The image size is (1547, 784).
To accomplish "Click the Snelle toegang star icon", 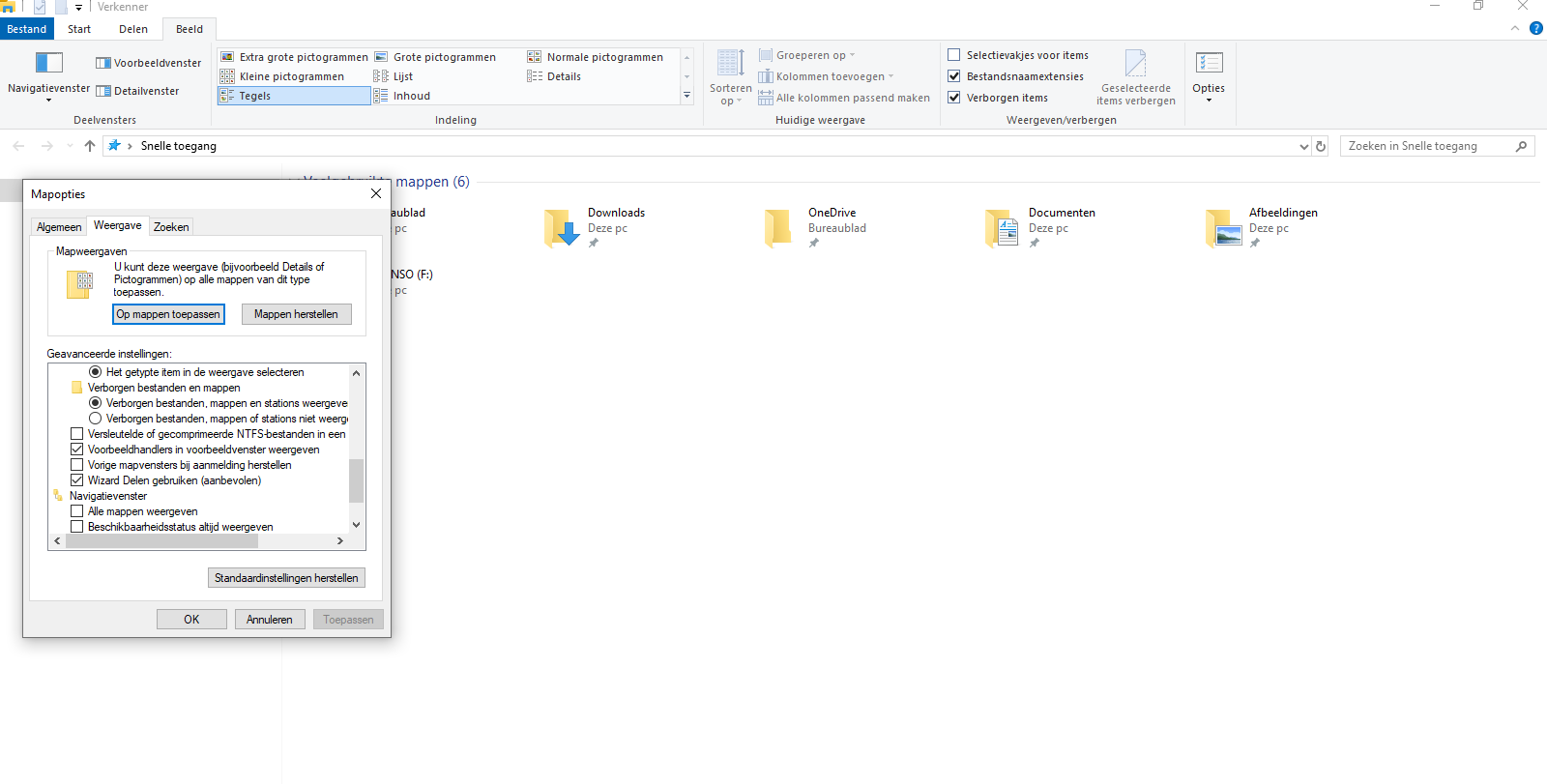I will [115, 146].
